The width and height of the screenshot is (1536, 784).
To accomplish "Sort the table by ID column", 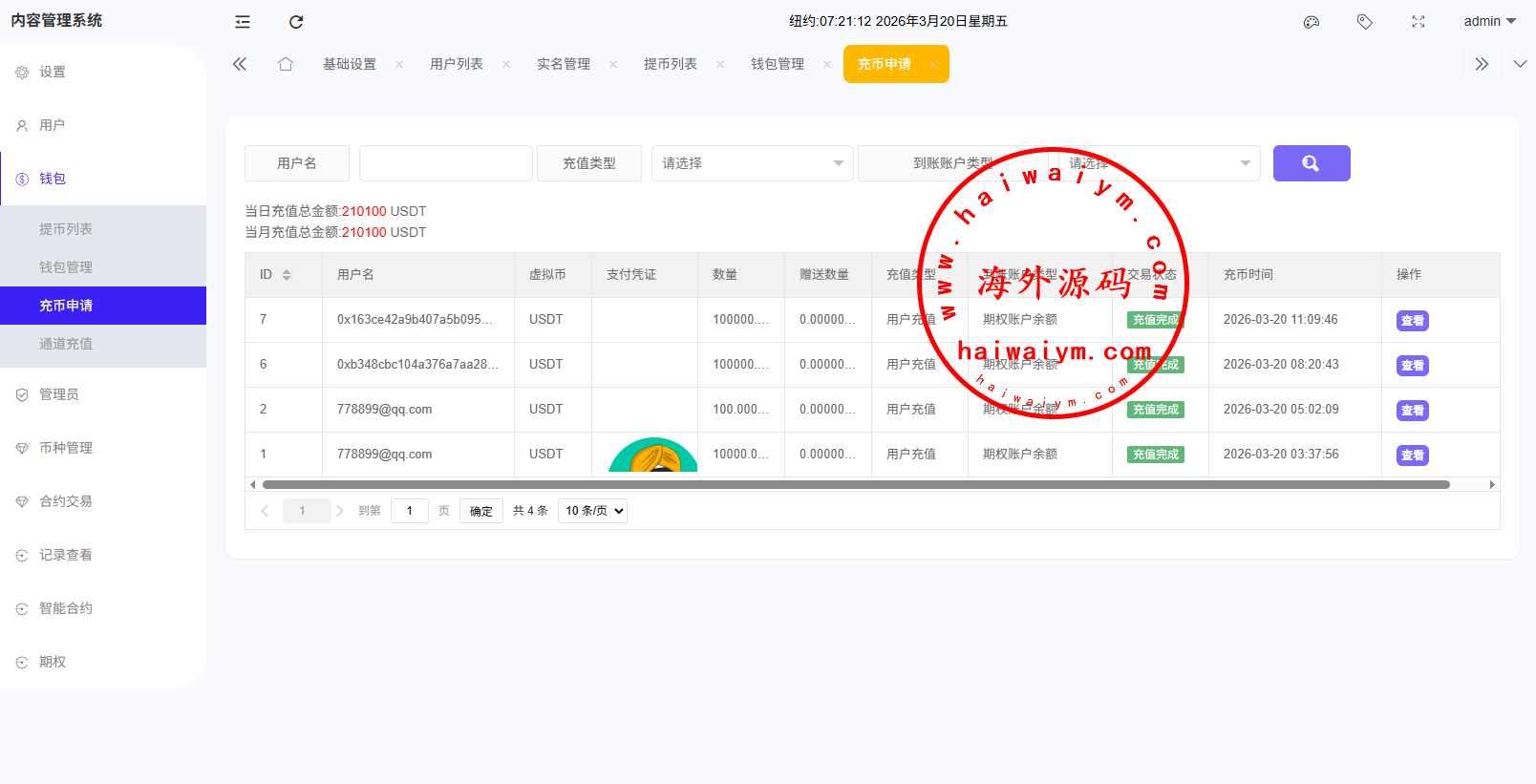I will point(287,275).
